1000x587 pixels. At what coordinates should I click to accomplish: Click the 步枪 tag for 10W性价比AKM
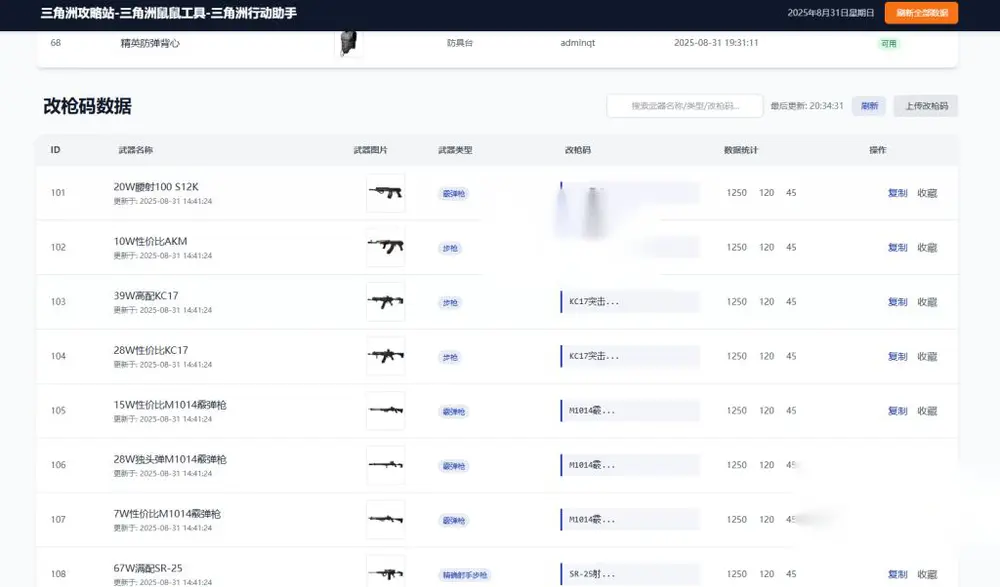450,248
